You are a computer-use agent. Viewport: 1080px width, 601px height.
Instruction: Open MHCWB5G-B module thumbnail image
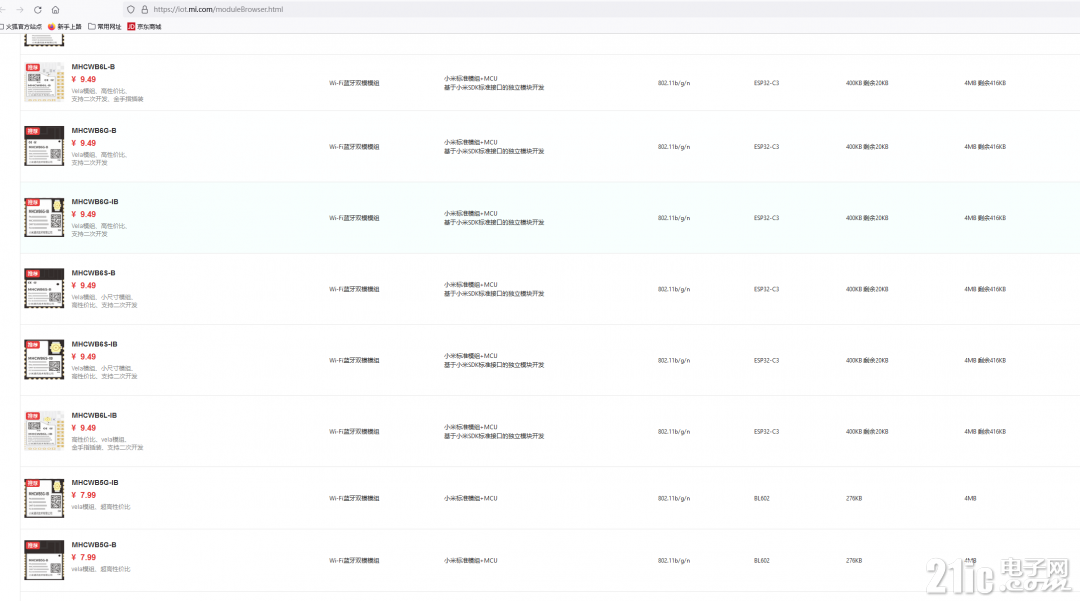click(x=44, y=560)
